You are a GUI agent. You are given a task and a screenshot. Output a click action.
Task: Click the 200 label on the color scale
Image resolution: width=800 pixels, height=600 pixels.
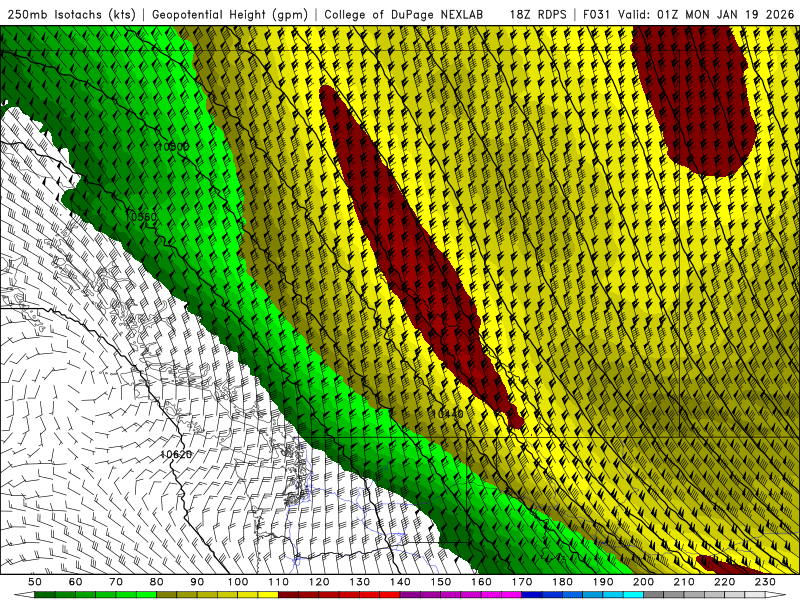(643, 582)
